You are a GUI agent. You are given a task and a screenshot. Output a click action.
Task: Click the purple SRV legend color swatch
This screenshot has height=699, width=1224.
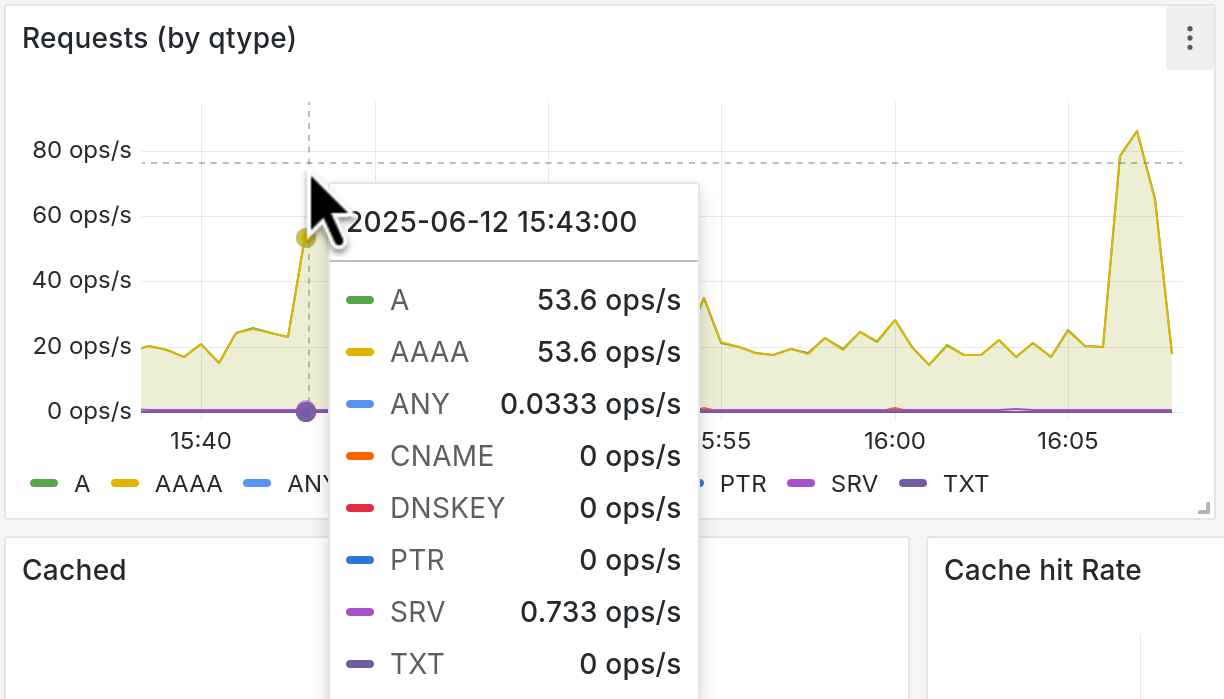tap(802, 484)
